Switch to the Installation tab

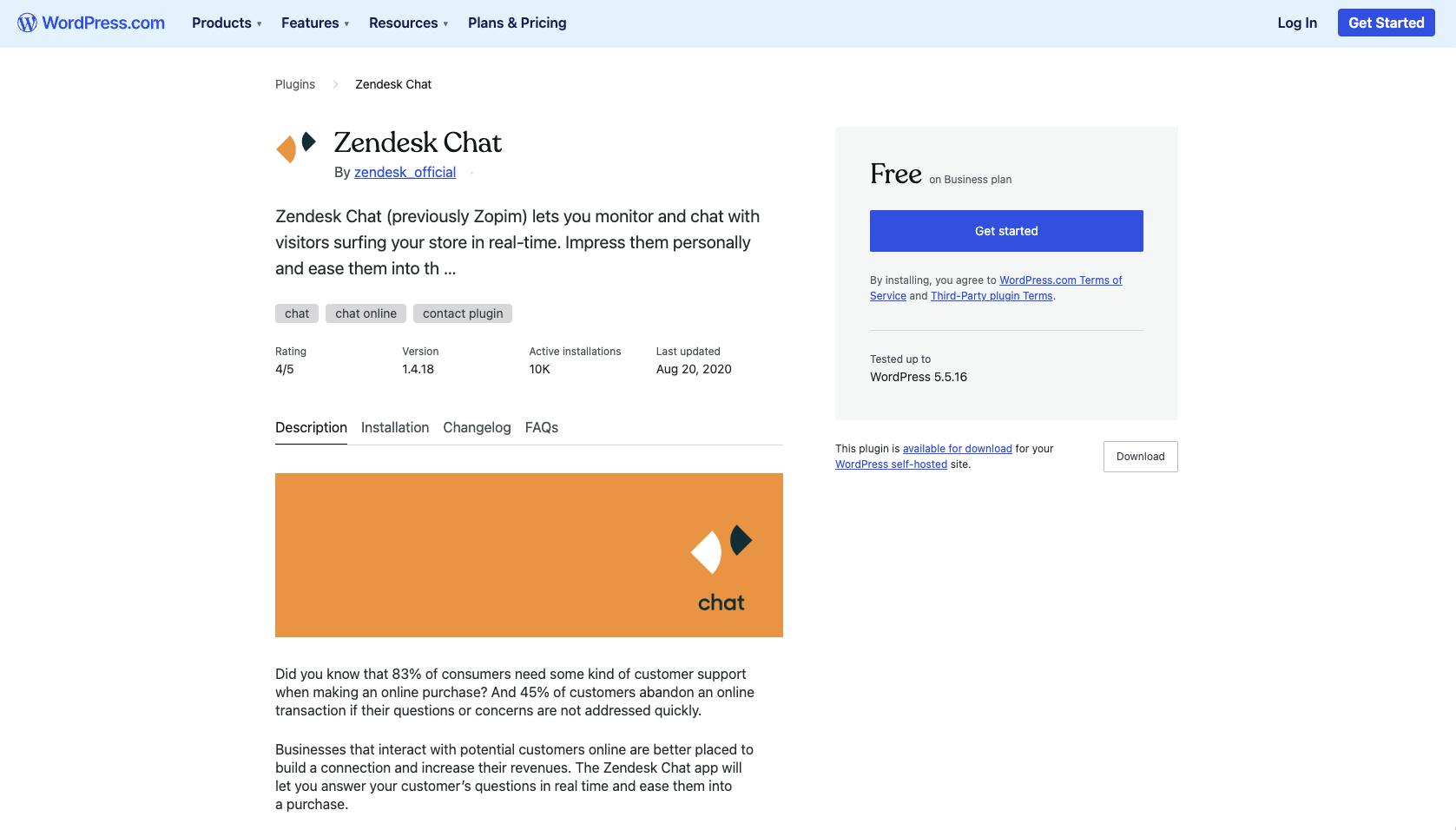pos(395,427)
